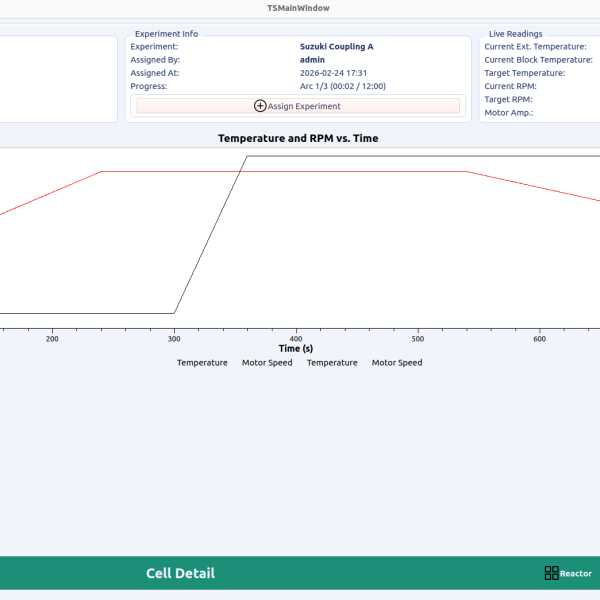The width and height of the screenshot is (600, 600).
Task: Click the 500 tick on the time axis
Action: click(418, 339)
